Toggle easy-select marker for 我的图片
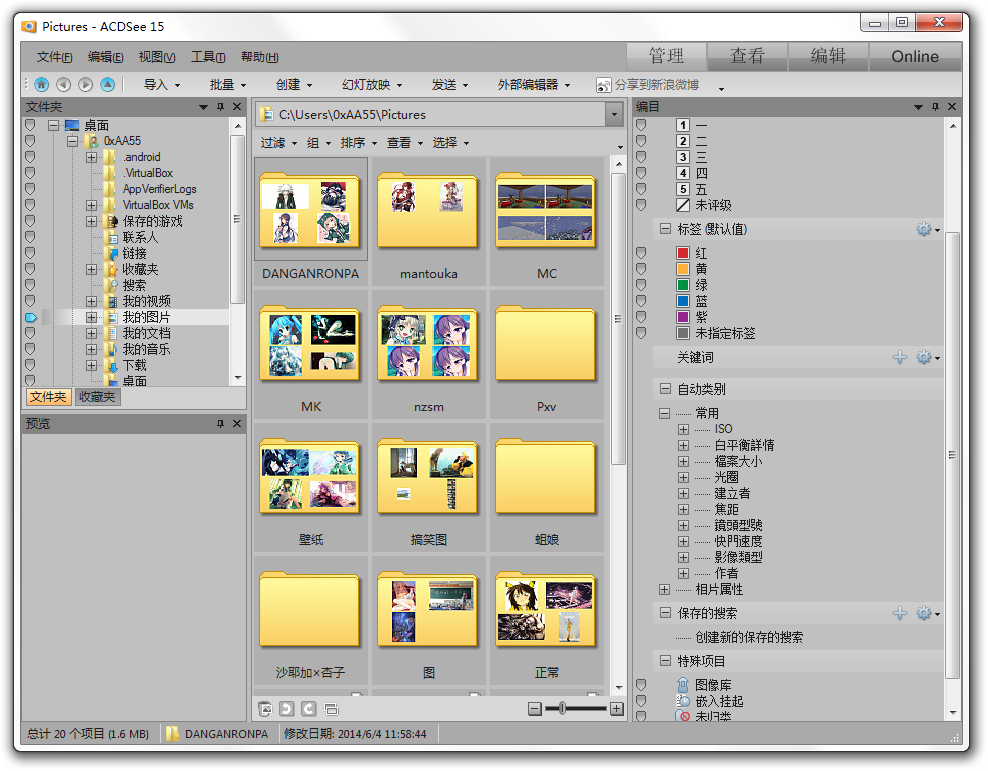Viewport: 988px width, 771px height. coord(31,317)
